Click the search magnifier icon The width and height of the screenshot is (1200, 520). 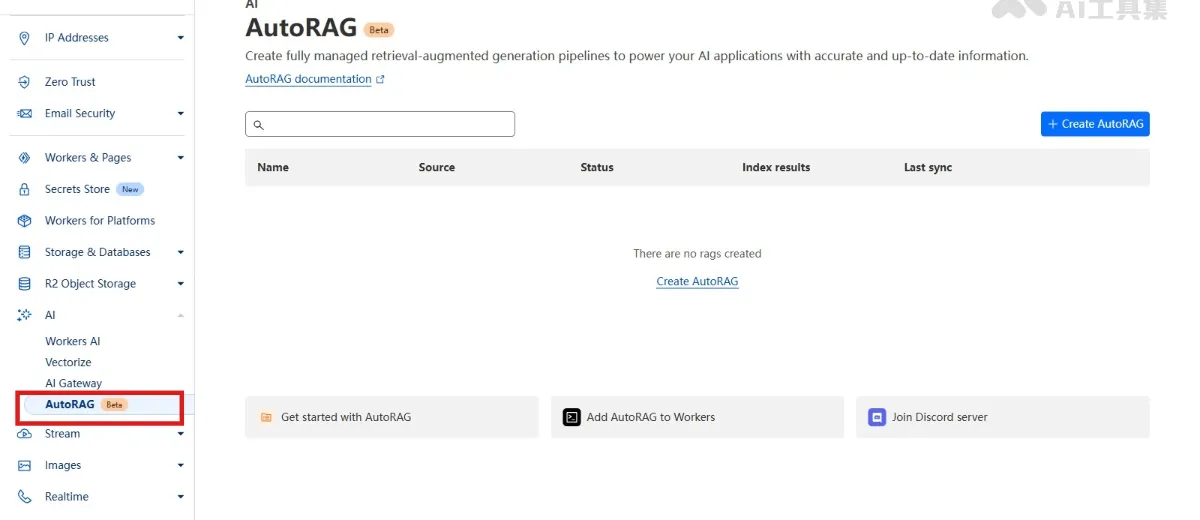(258, 125)
